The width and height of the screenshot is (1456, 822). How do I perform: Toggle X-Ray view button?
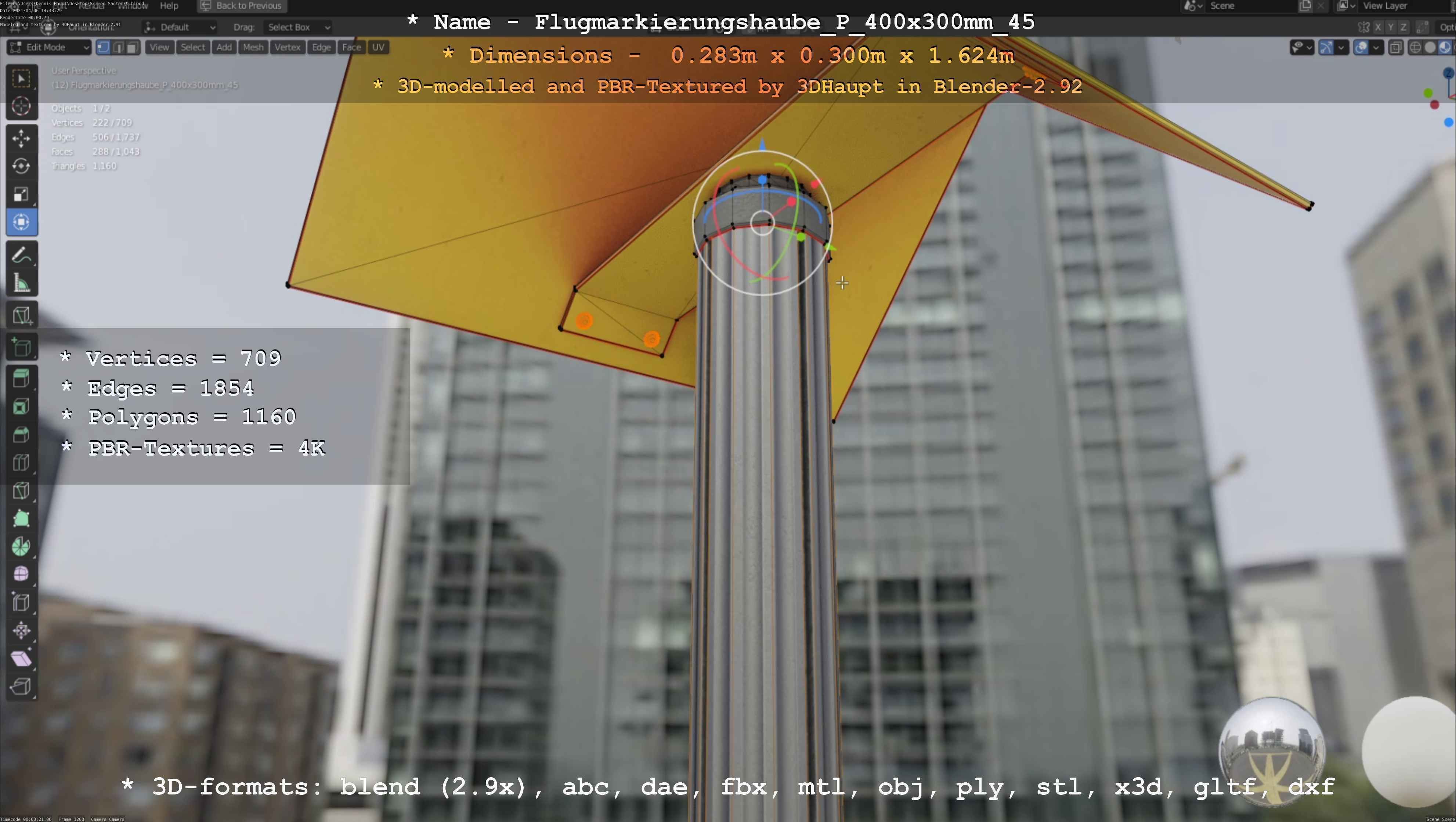pos(1395,47)
